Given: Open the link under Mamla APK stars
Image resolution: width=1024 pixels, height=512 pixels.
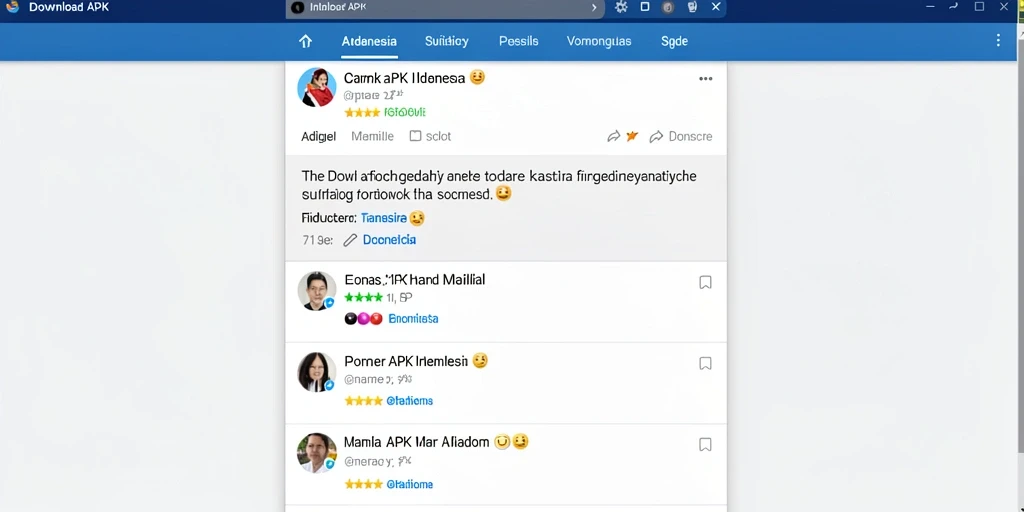Looking at the screenshot, I should click(x=409, y=484).
